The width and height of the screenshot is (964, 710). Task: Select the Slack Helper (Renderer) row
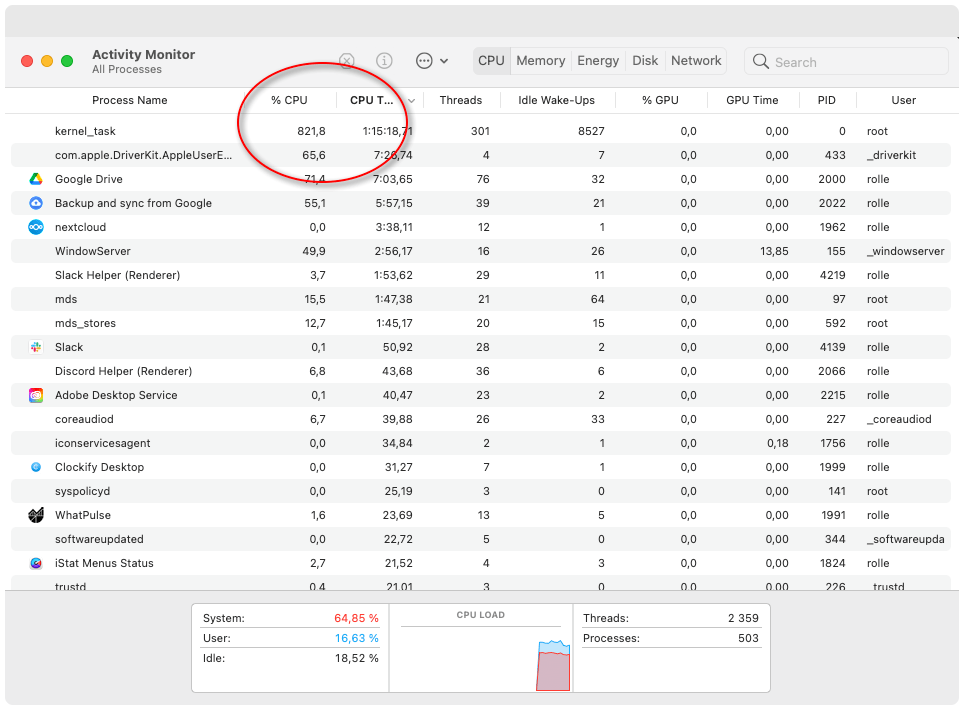pyautogui.click(x=481, y=275)
